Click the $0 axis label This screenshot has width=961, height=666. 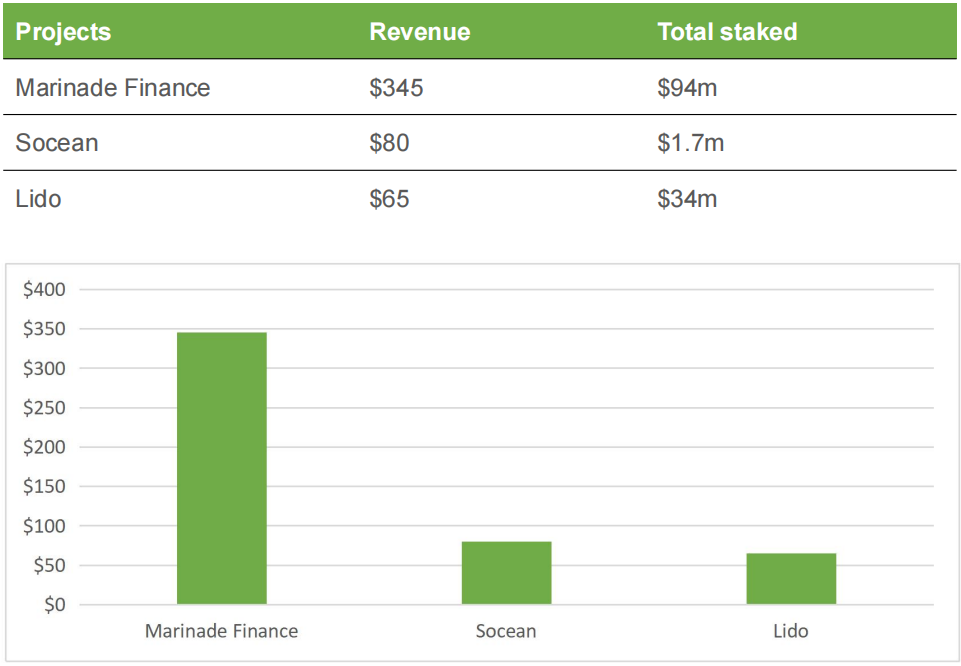pos(55,605)
